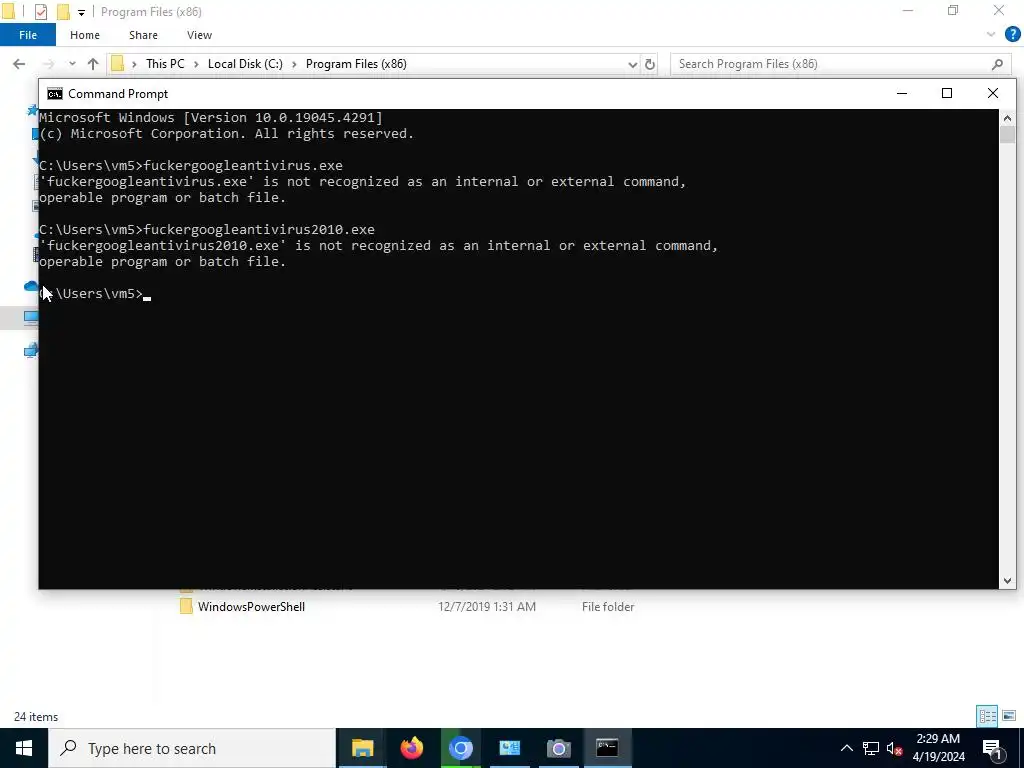The width and height of the screenshot is (1024, 768).
Task: Go back using Explorer's back arrow
Action: coord(19,64)
